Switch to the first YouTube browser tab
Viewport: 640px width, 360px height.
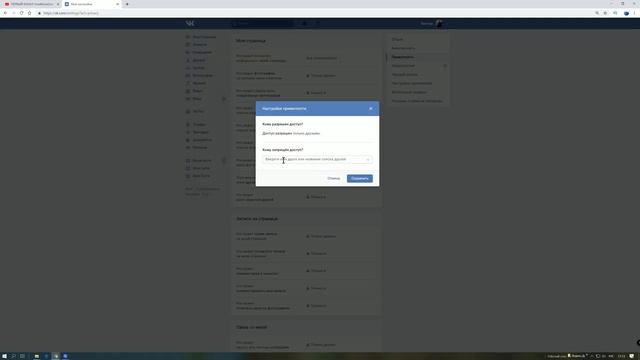tap(30, 4)
